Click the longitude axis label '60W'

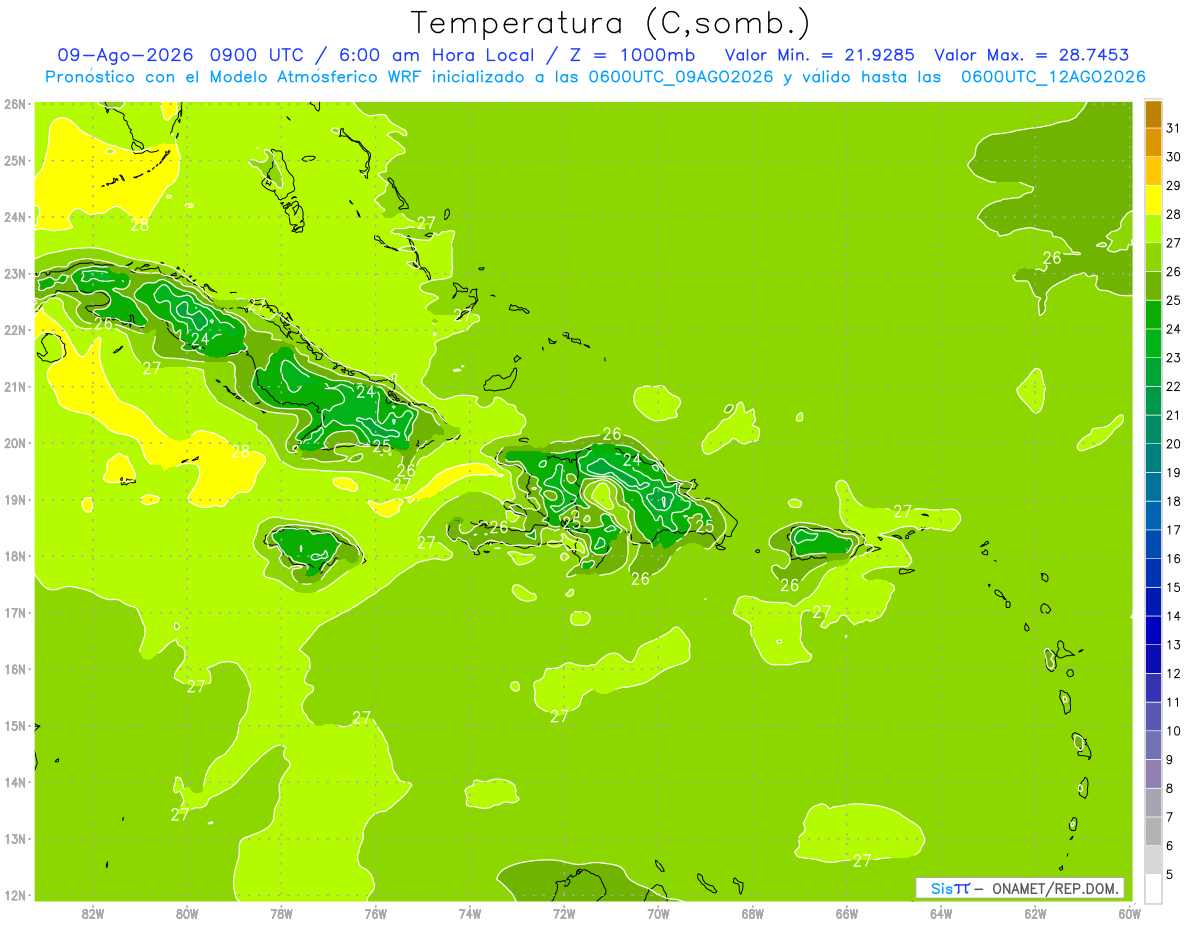pos(1130,913)
